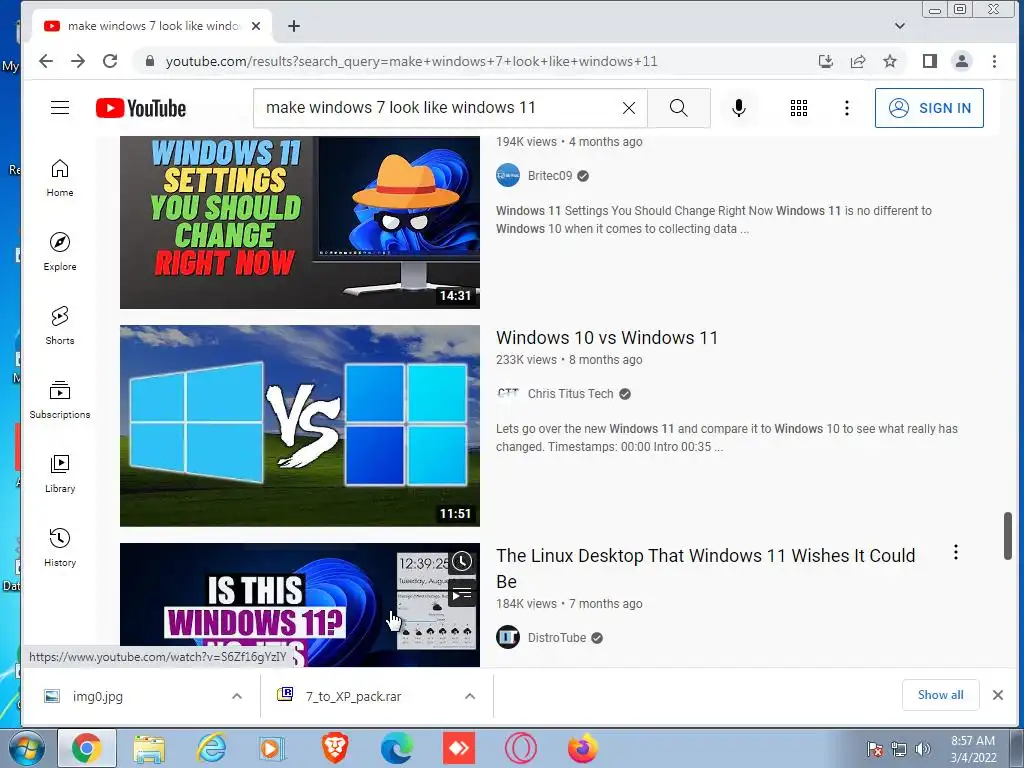
Task: Click the volume speaker tray icon
Action: click(x=922, y=749)
